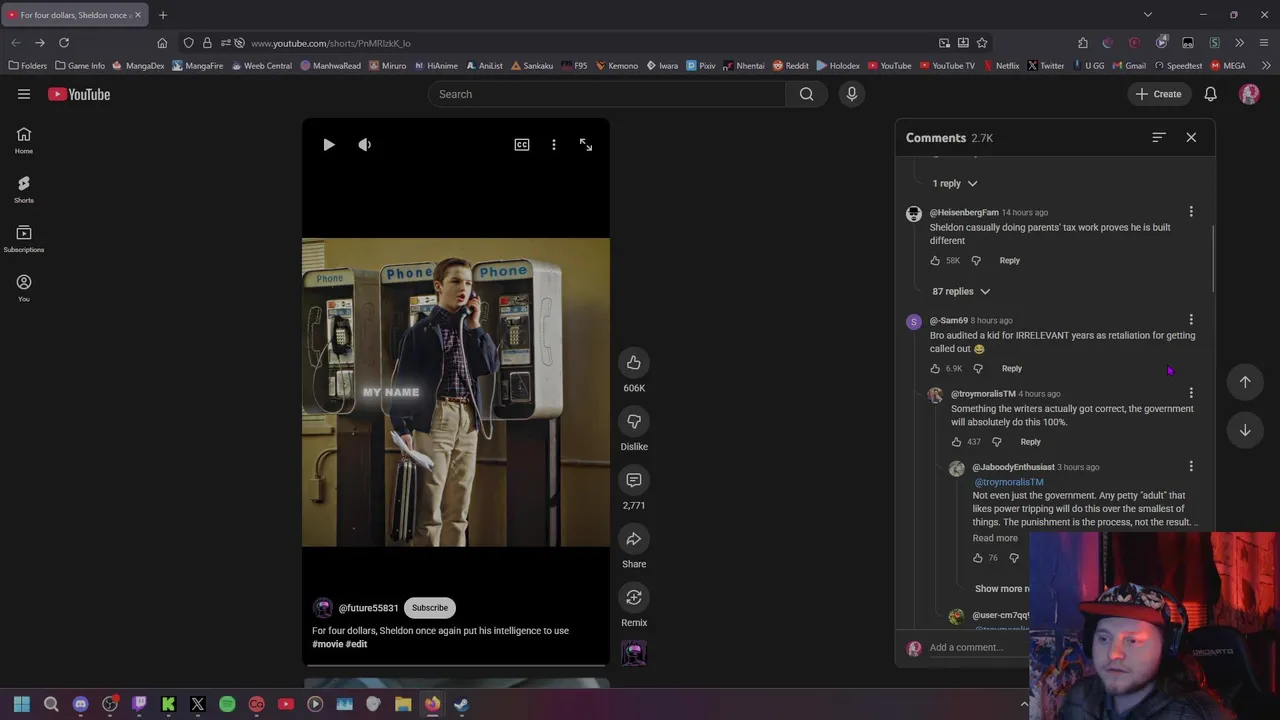Remix this Short
This screenshot has height=720, width=1280.
click(634, 597)
